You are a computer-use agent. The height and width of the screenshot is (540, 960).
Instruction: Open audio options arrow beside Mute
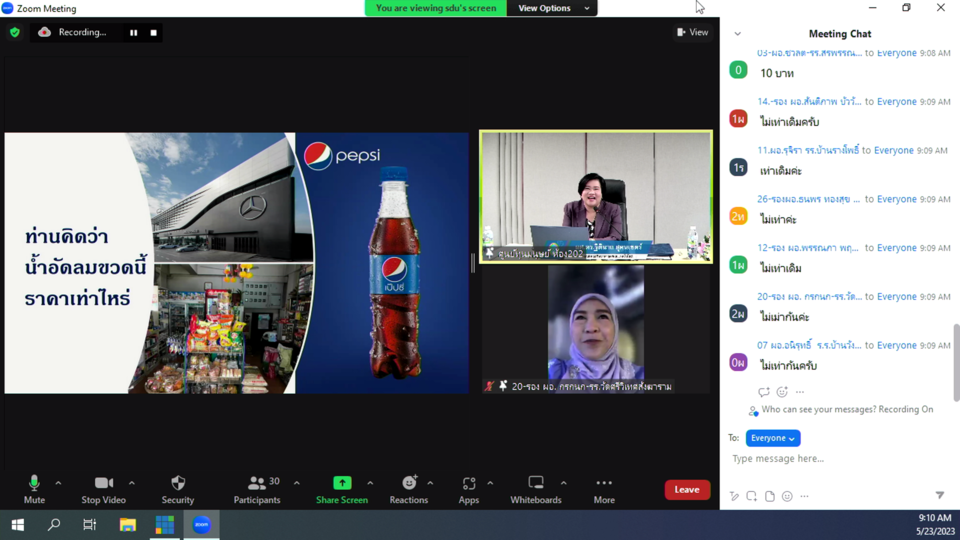coord(58,483)
